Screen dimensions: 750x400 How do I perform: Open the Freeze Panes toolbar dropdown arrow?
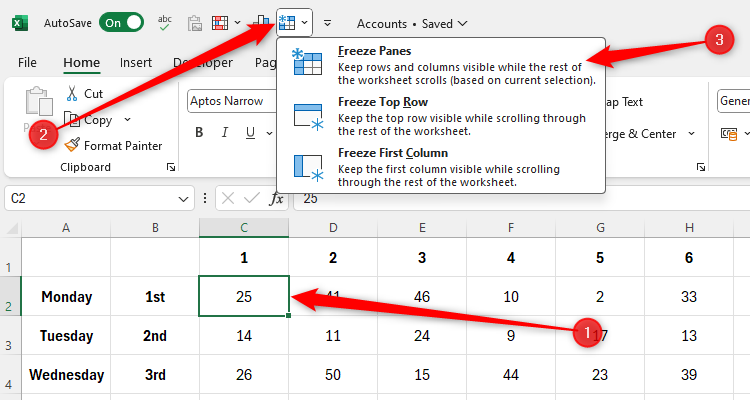pos(305,23)
